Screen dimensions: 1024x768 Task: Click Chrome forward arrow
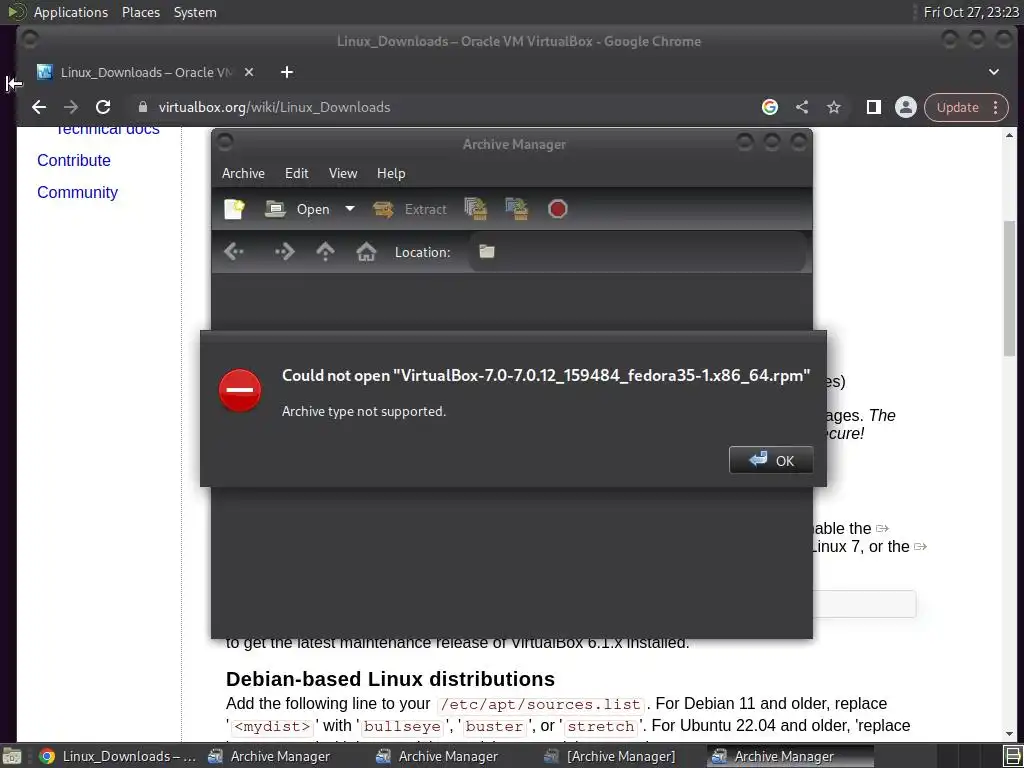pyautogui.click(x=71, y=107)
